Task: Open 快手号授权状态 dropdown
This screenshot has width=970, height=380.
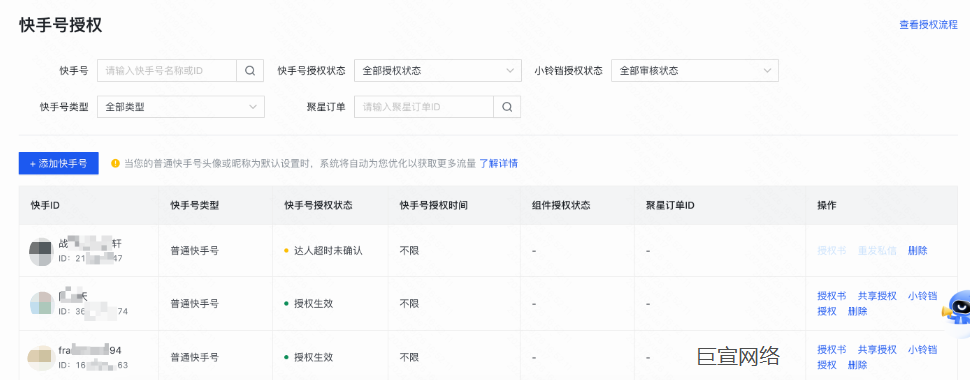Action: coord(437,71)
